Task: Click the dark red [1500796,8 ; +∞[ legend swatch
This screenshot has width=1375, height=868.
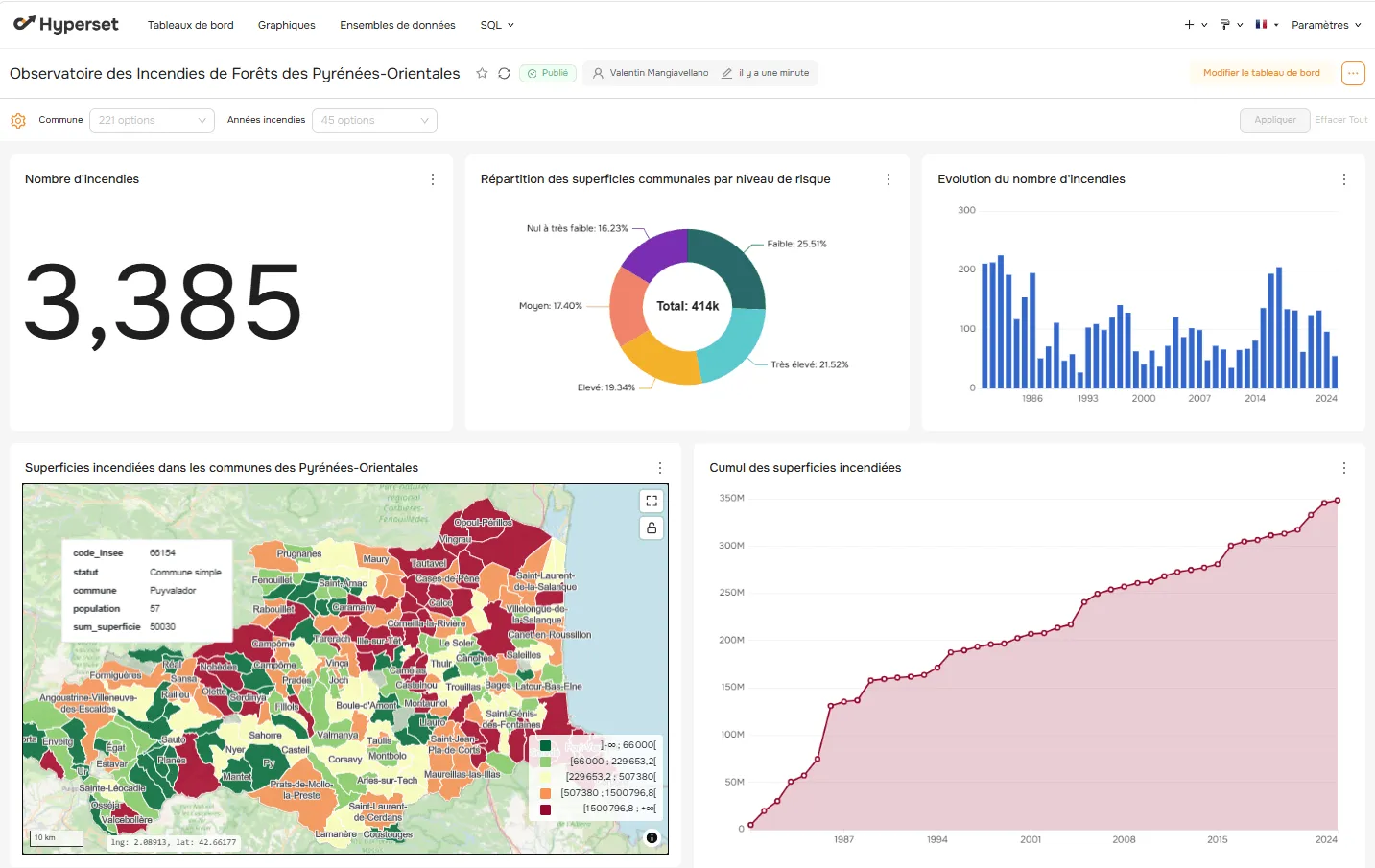Action: 546,809
